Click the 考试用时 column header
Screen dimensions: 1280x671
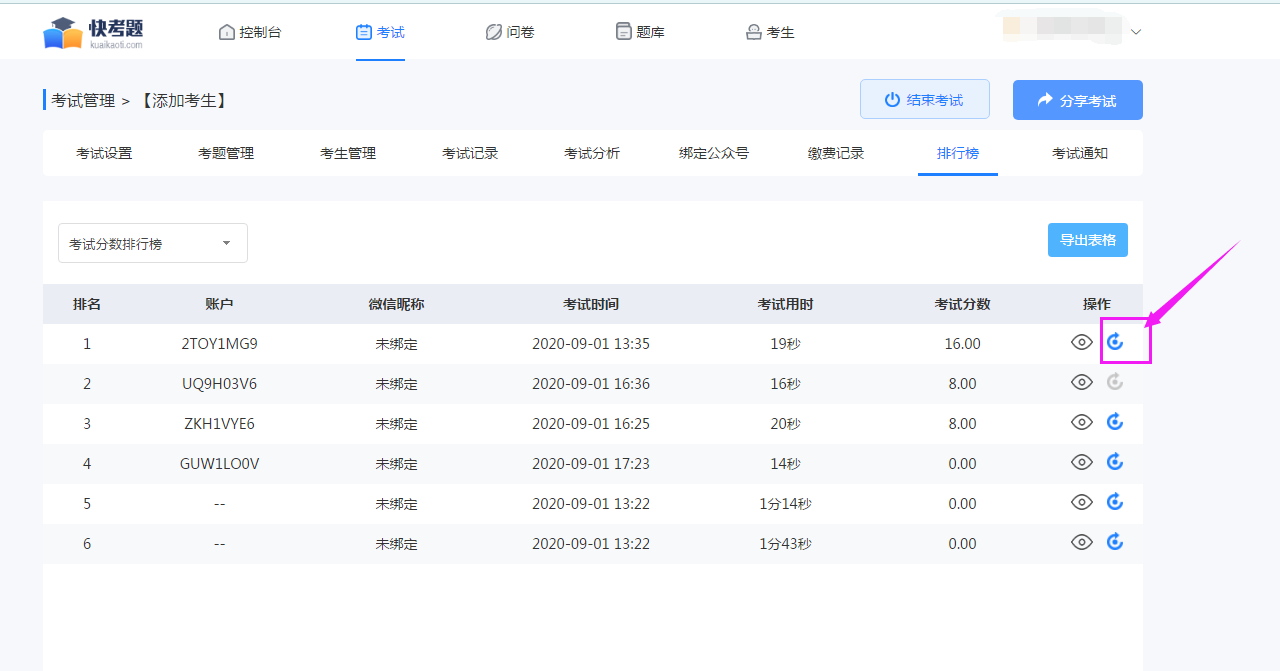coord(785,304)
